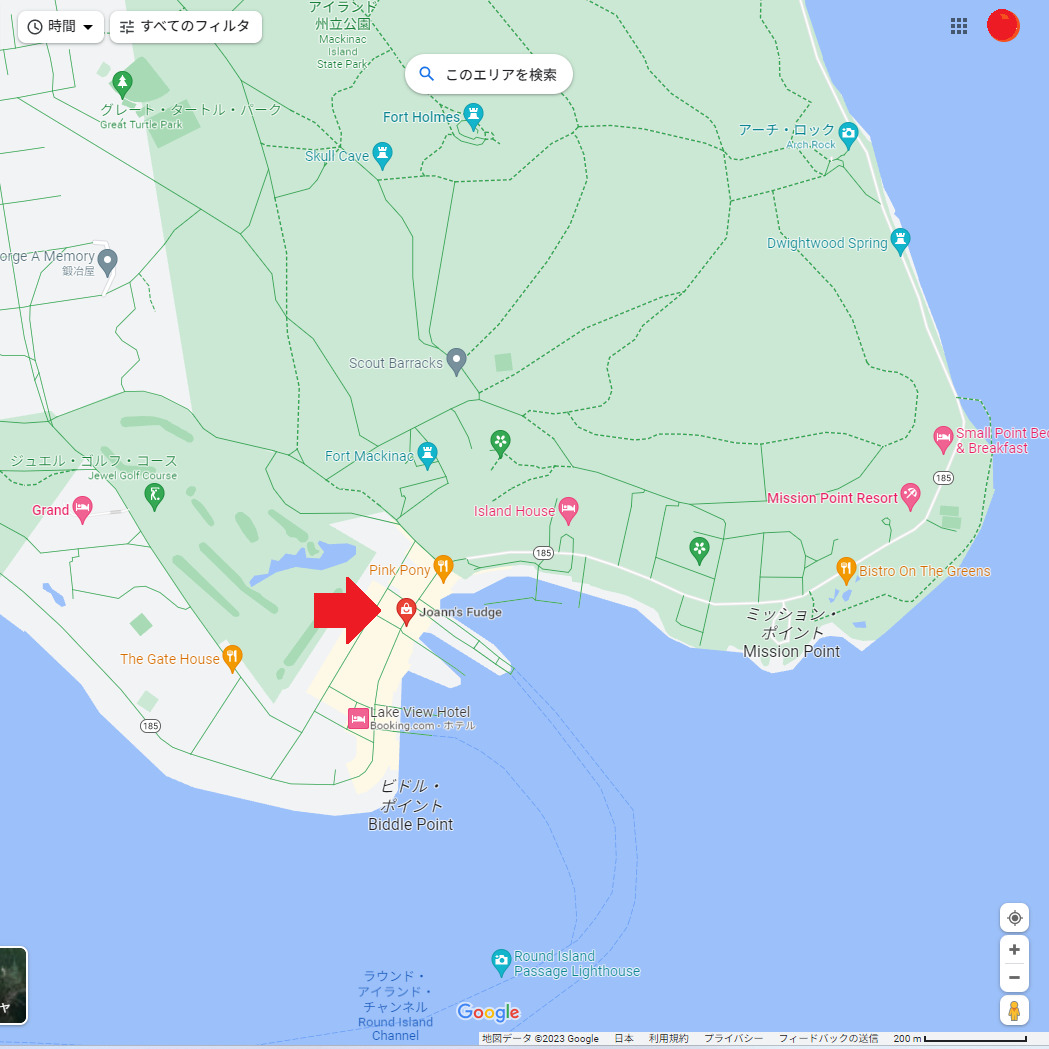Select the Fort Holmes landmark pin
Screen dimensions: 1049x1049
click(474, 116)
